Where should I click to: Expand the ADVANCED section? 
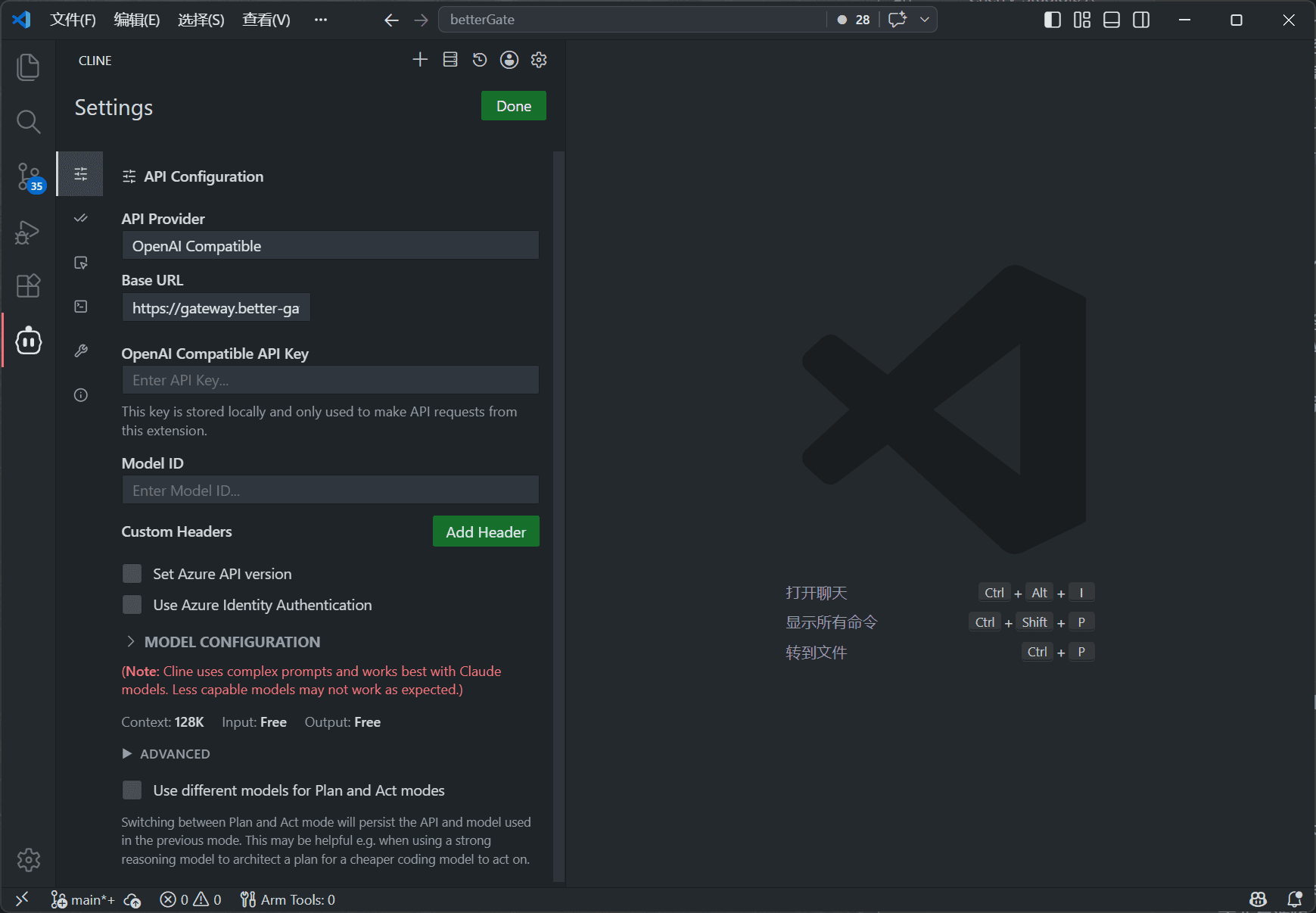(166, 754)
